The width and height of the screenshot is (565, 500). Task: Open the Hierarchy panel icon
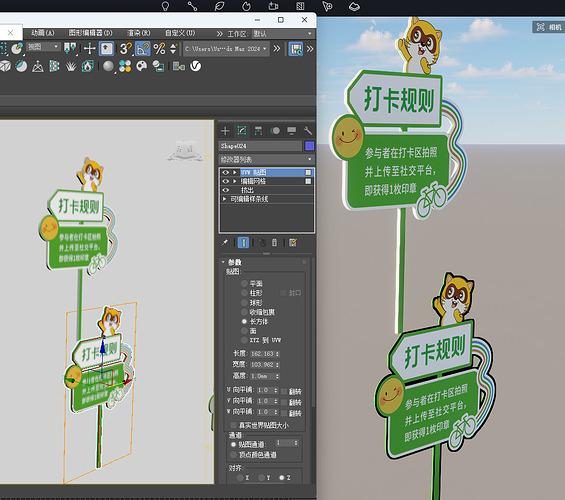coord(258,131)
